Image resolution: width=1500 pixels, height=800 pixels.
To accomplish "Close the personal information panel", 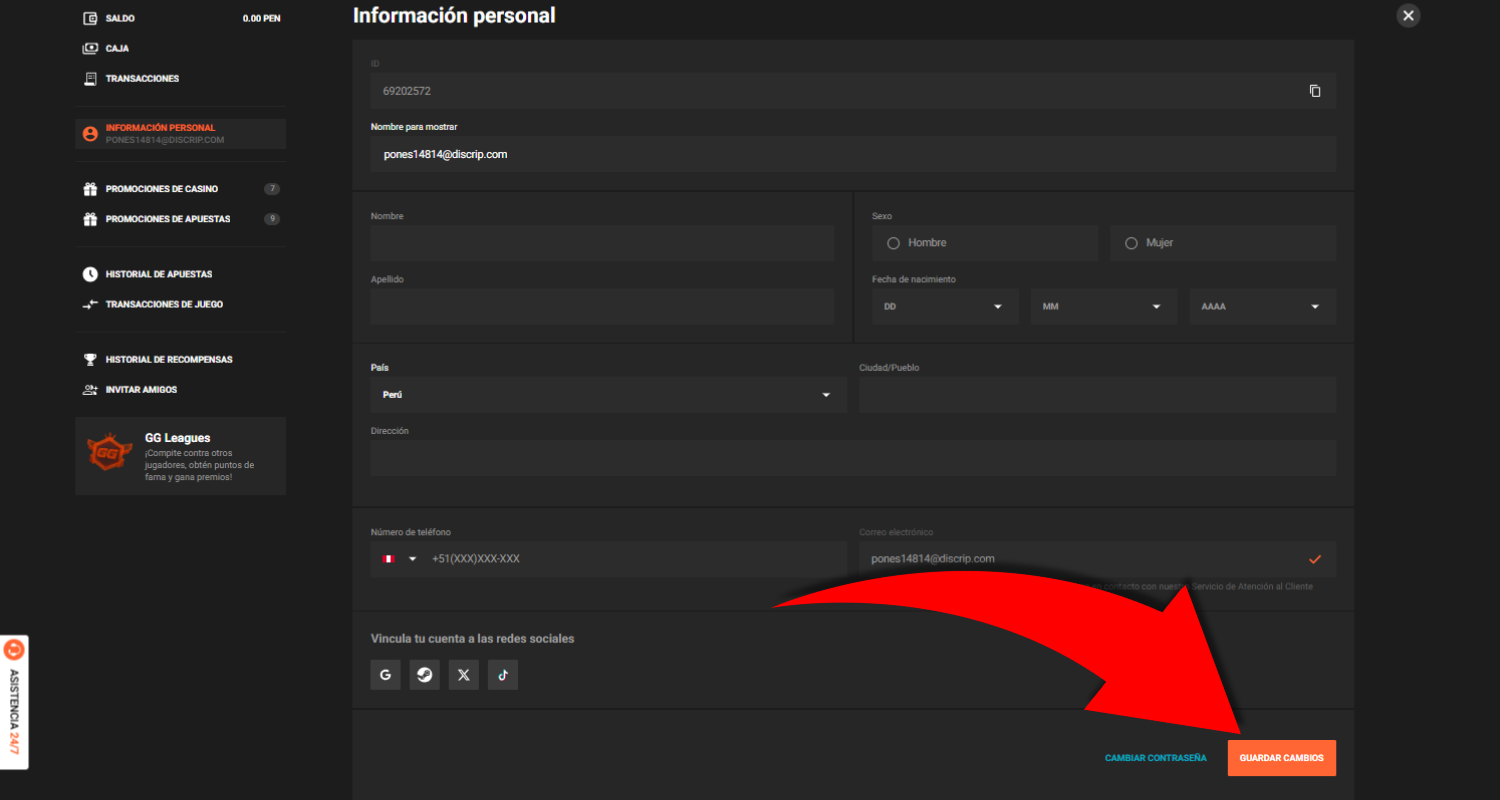I will 1408,15.
